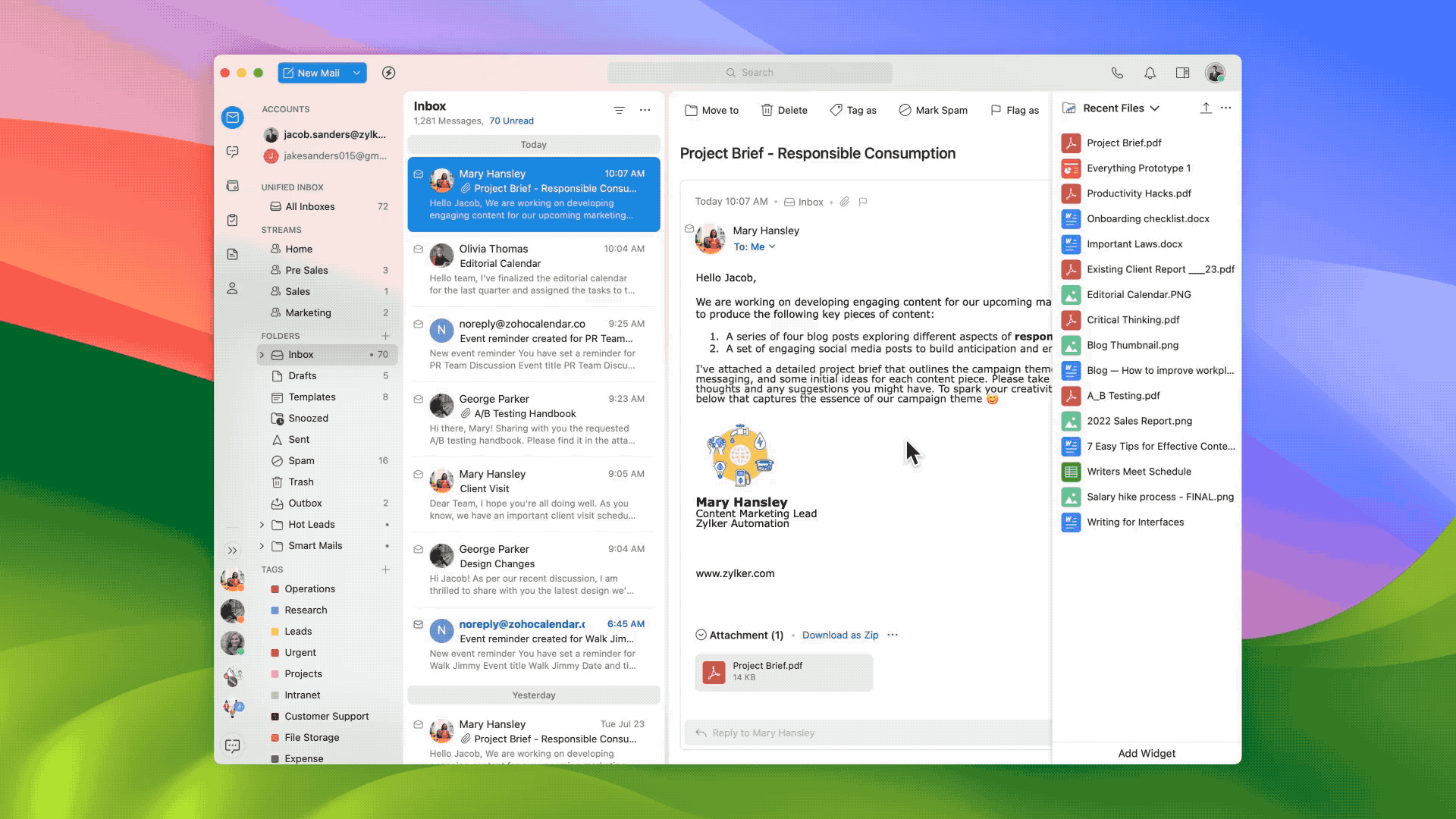Open the New Mail dropdown arrow
This screenshot has height=819, width=1456.
(356, 73)
